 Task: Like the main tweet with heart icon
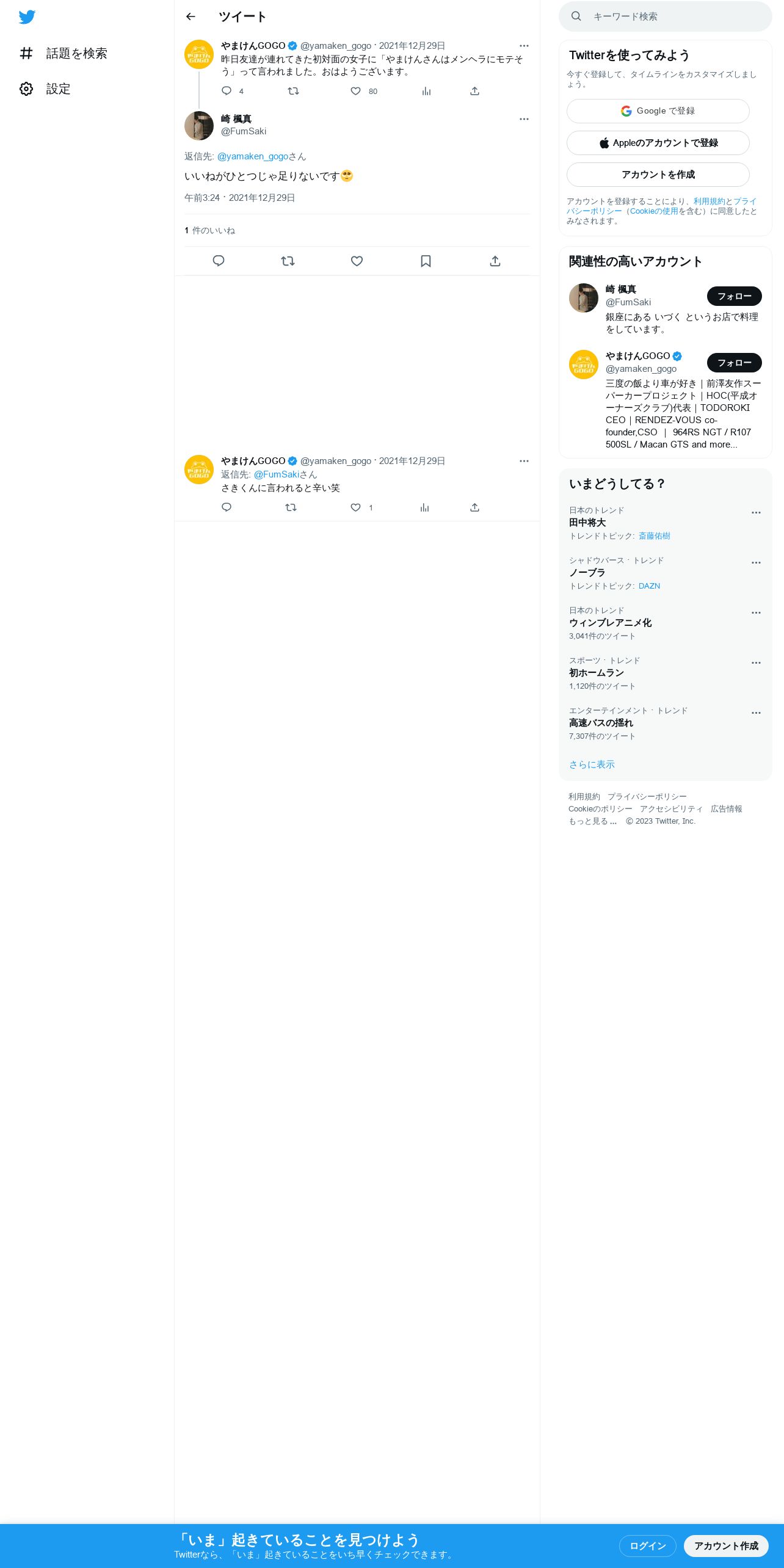(x=357, y=261)
